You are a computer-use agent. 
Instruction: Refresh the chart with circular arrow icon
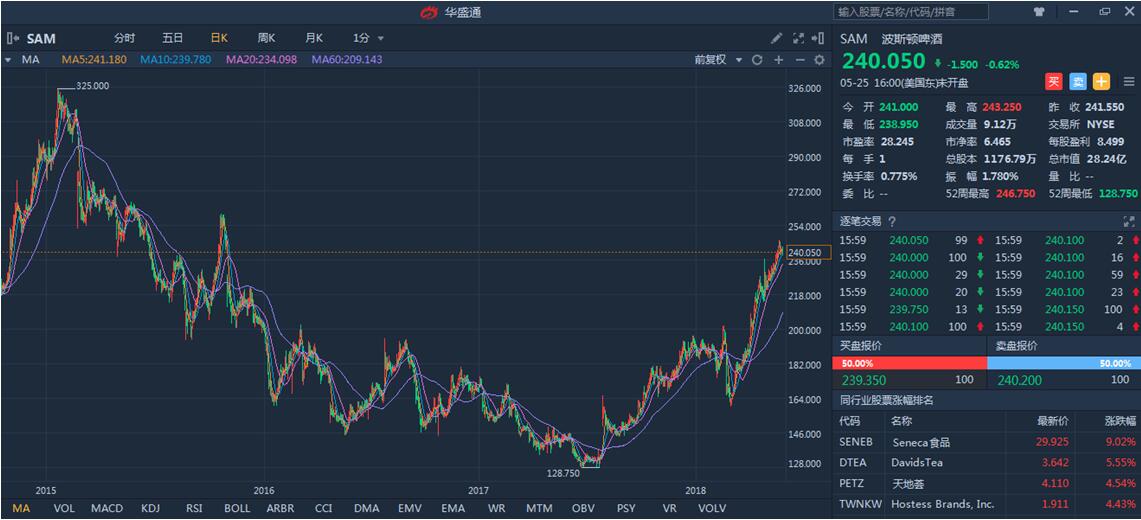[x=757, y=60]
